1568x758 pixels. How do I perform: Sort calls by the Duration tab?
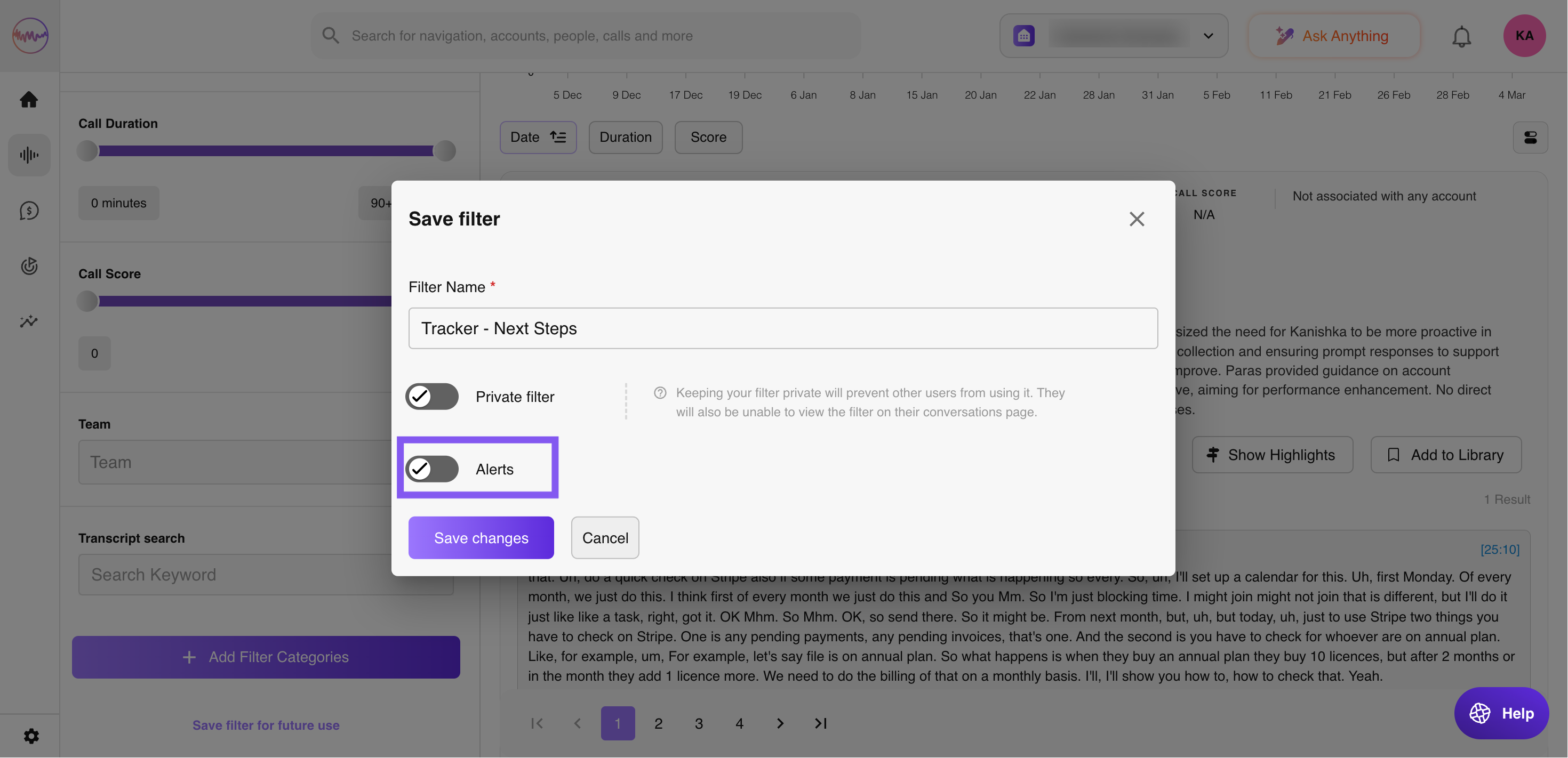625,138
